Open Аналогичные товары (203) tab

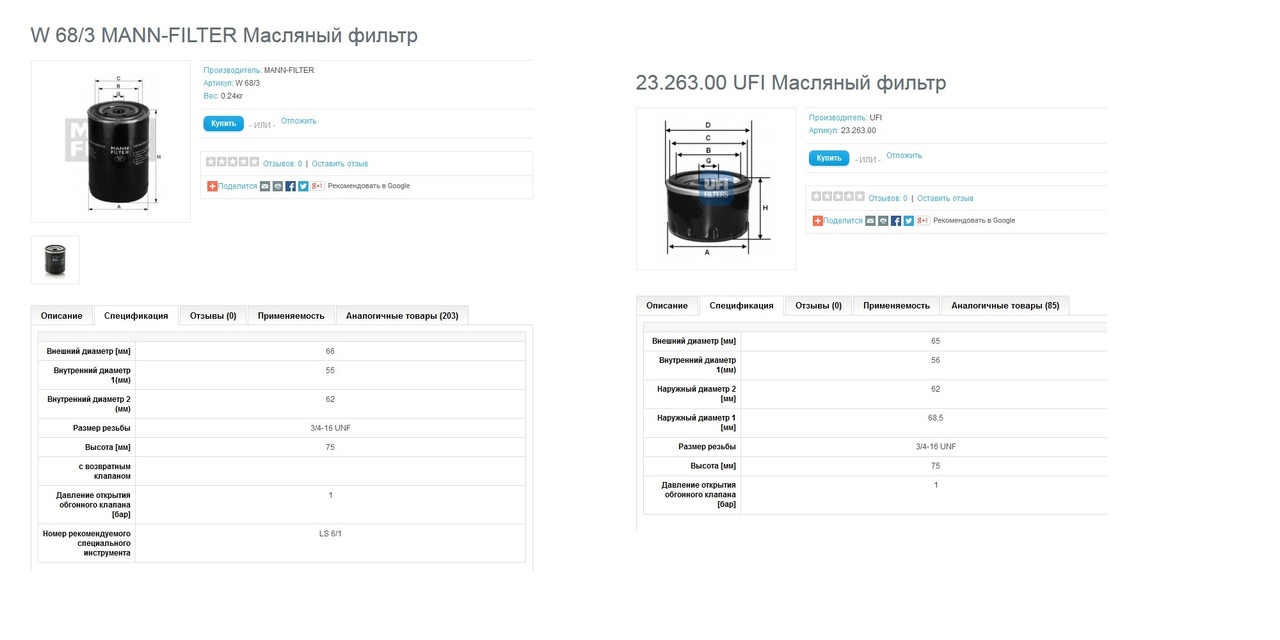pyautogui.click(x=402, y=316)
